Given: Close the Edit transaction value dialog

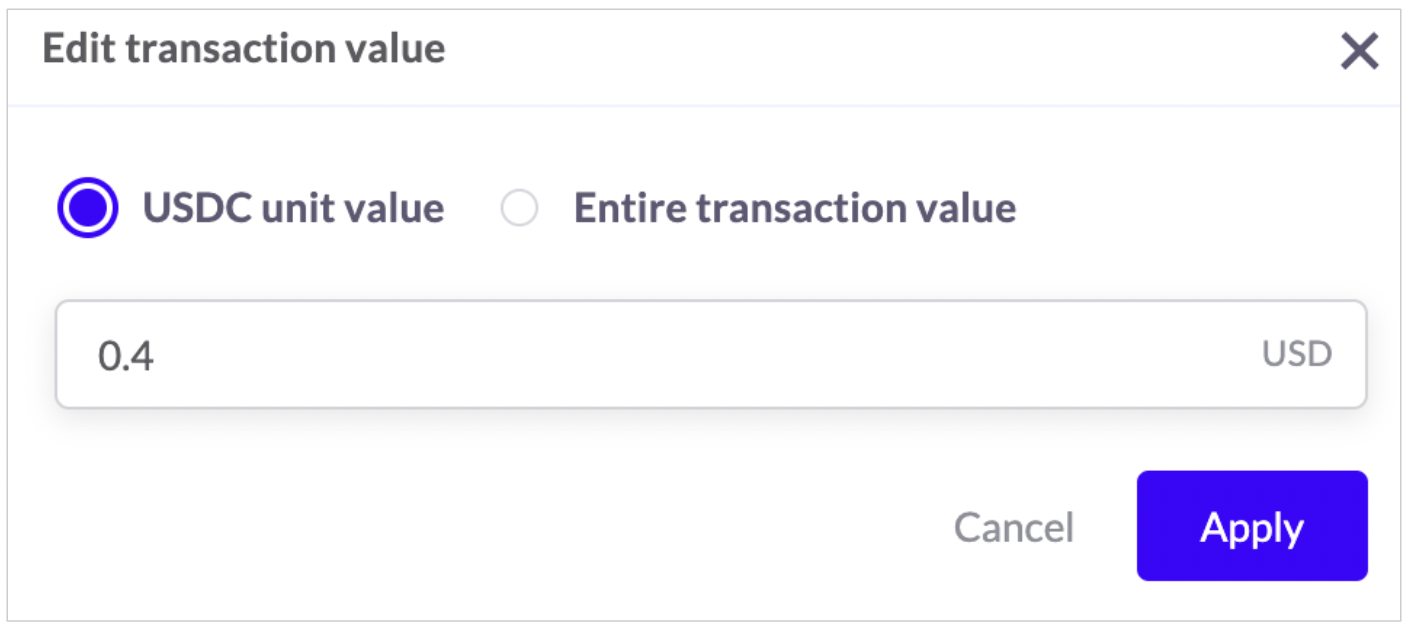Looking at the screenshot, I should click(x=1359, y=51).
